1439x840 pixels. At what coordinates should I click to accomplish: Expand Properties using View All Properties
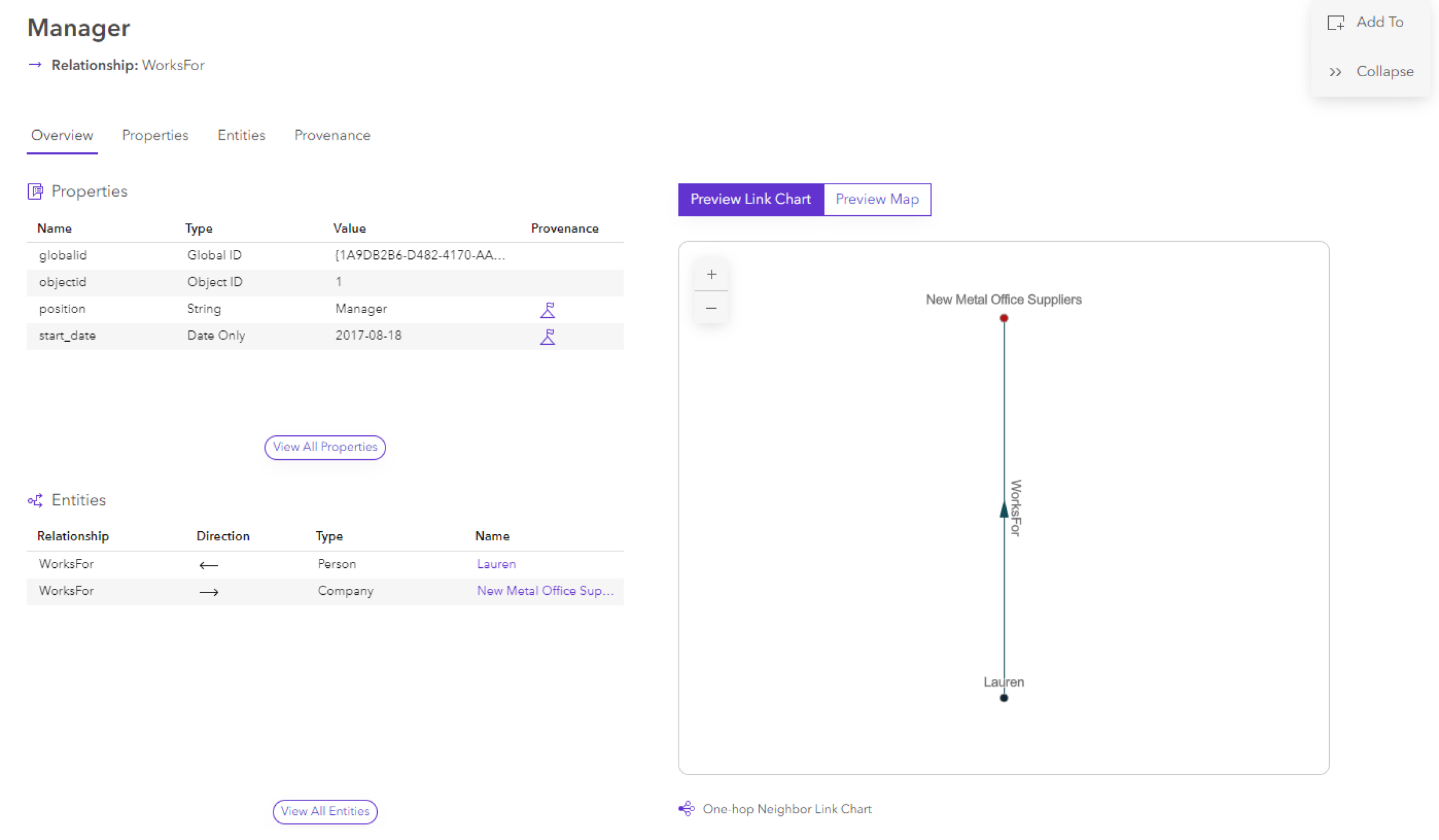325,447
